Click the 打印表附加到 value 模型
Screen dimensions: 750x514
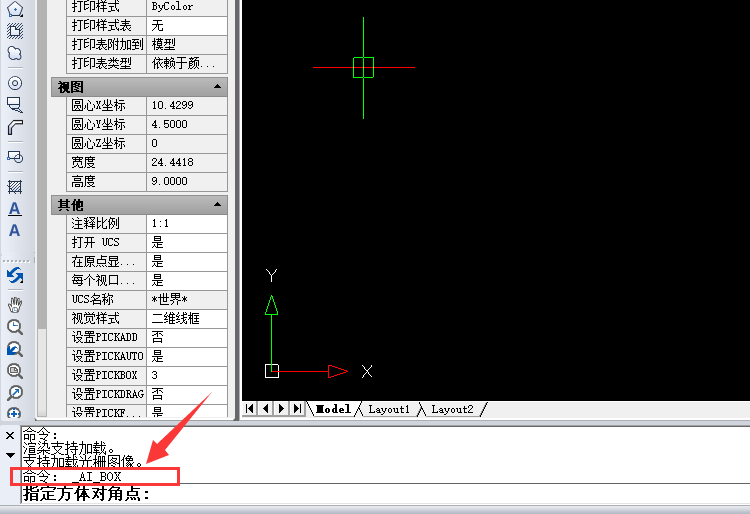point(187,44)
